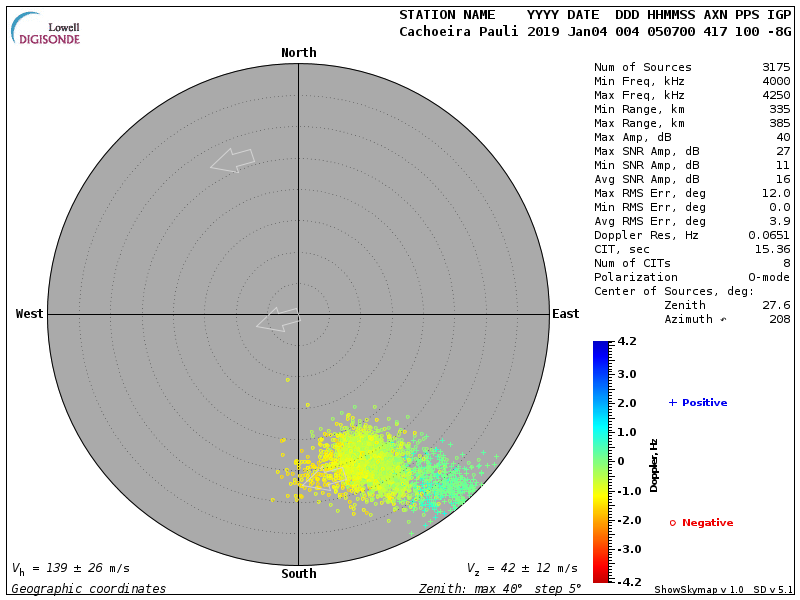The image size is (800, 600).
Task: Click the blue plus Positive legend marker
Action: pos(673,402)
